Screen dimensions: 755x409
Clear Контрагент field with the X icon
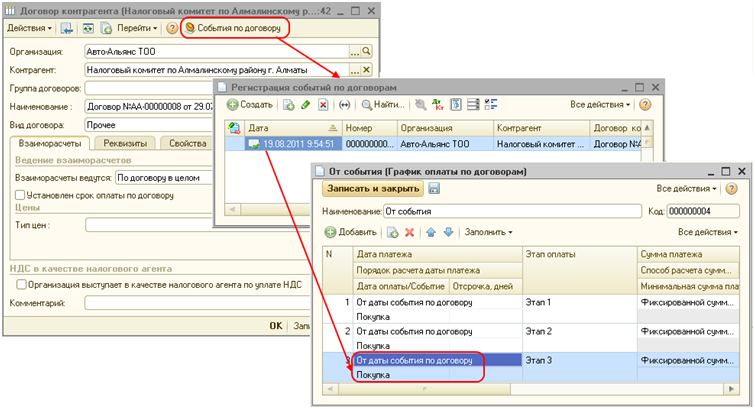[366, 70]
